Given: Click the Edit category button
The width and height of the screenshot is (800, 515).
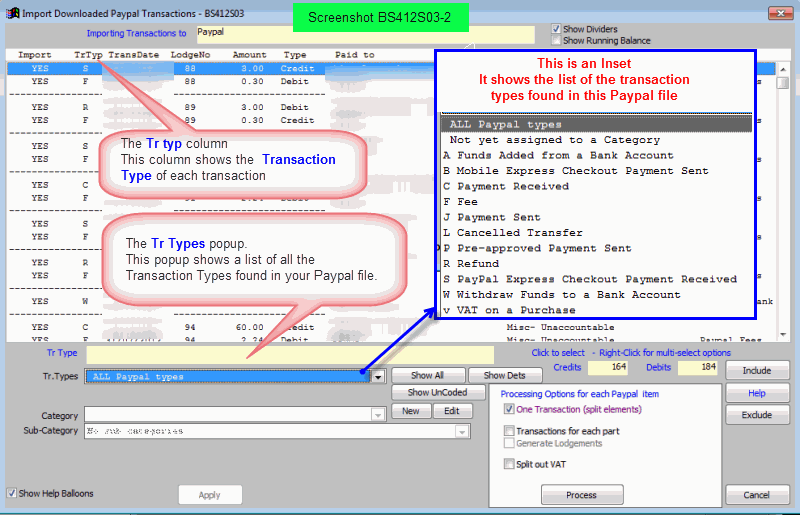Looking at the screenshot, I should pos(452,411).
